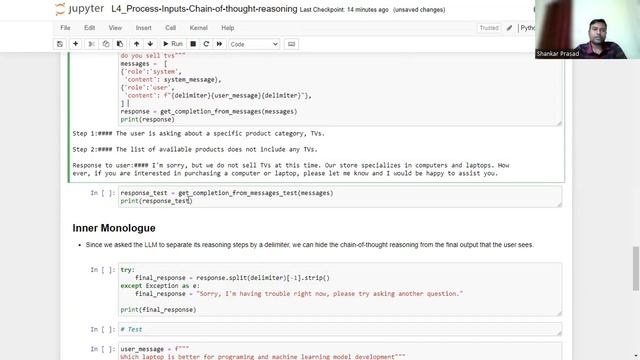Click the page vertical scrollbar thumb
The image size is (640, 360).
click(636, 269)
